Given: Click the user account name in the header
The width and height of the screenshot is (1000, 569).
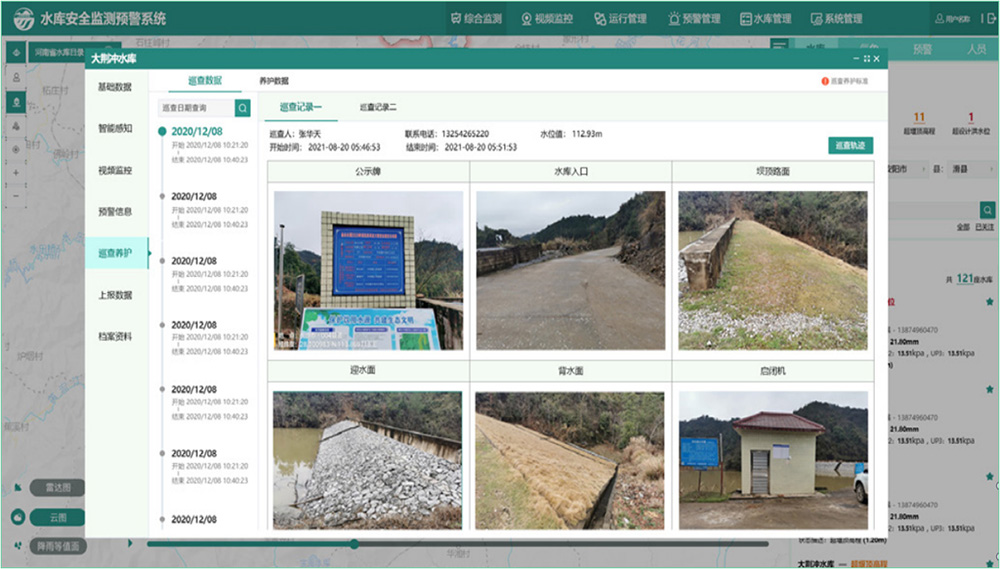Looking at the screenshot, I should pos(953,18).
